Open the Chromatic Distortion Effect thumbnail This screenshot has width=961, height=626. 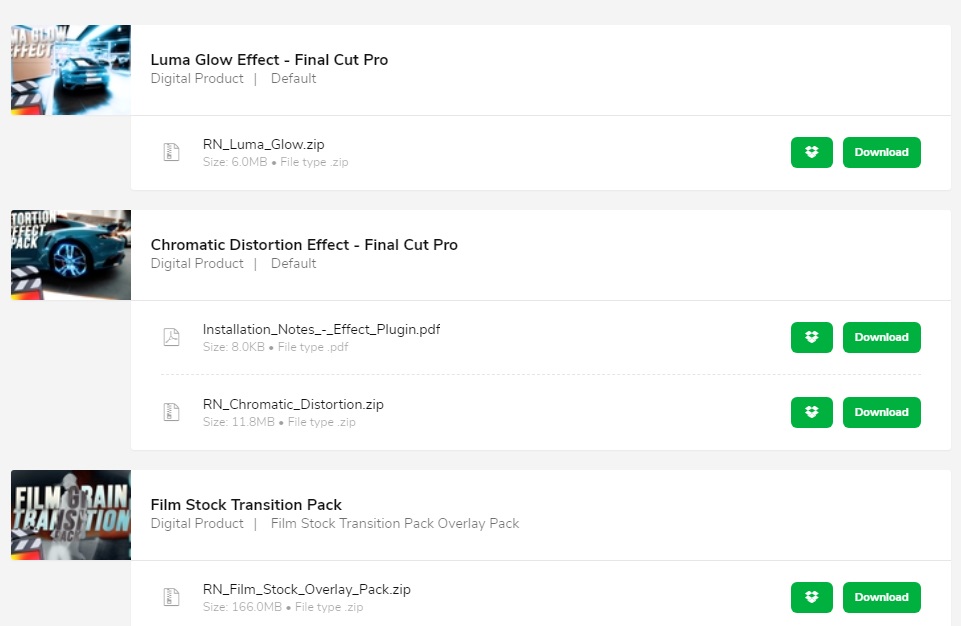[x=70, y=255]
